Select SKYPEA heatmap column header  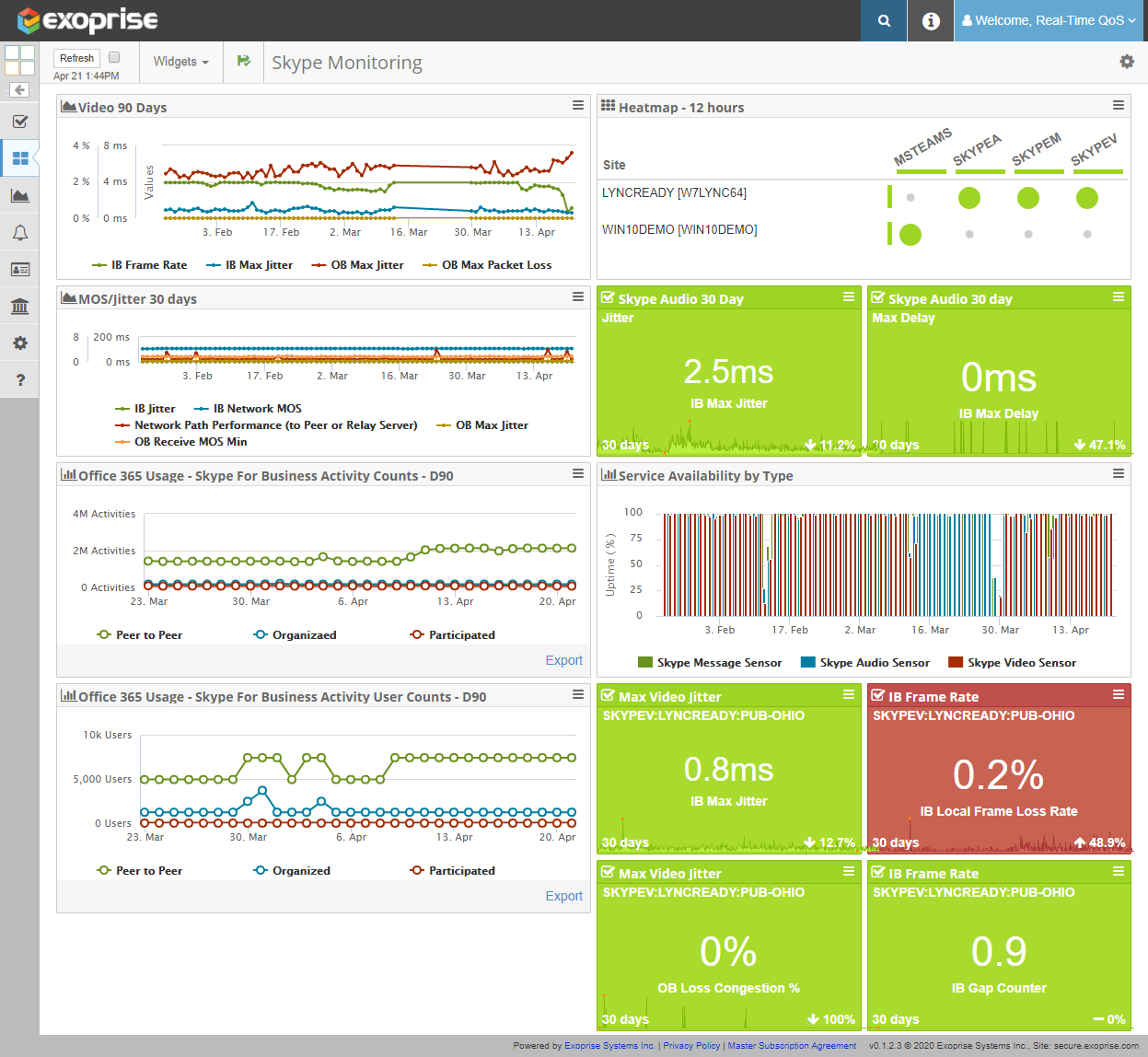978,150
